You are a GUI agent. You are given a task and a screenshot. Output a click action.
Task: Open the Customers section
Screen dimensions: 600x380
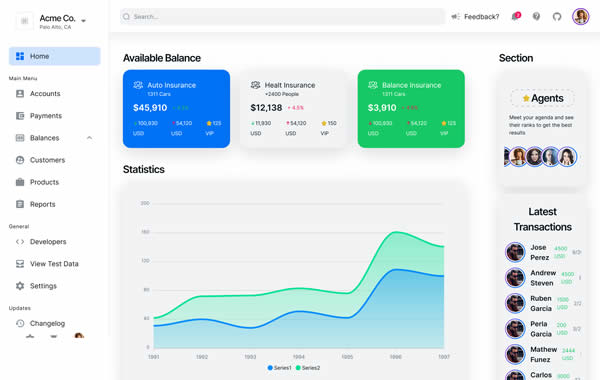pos(55,160)
